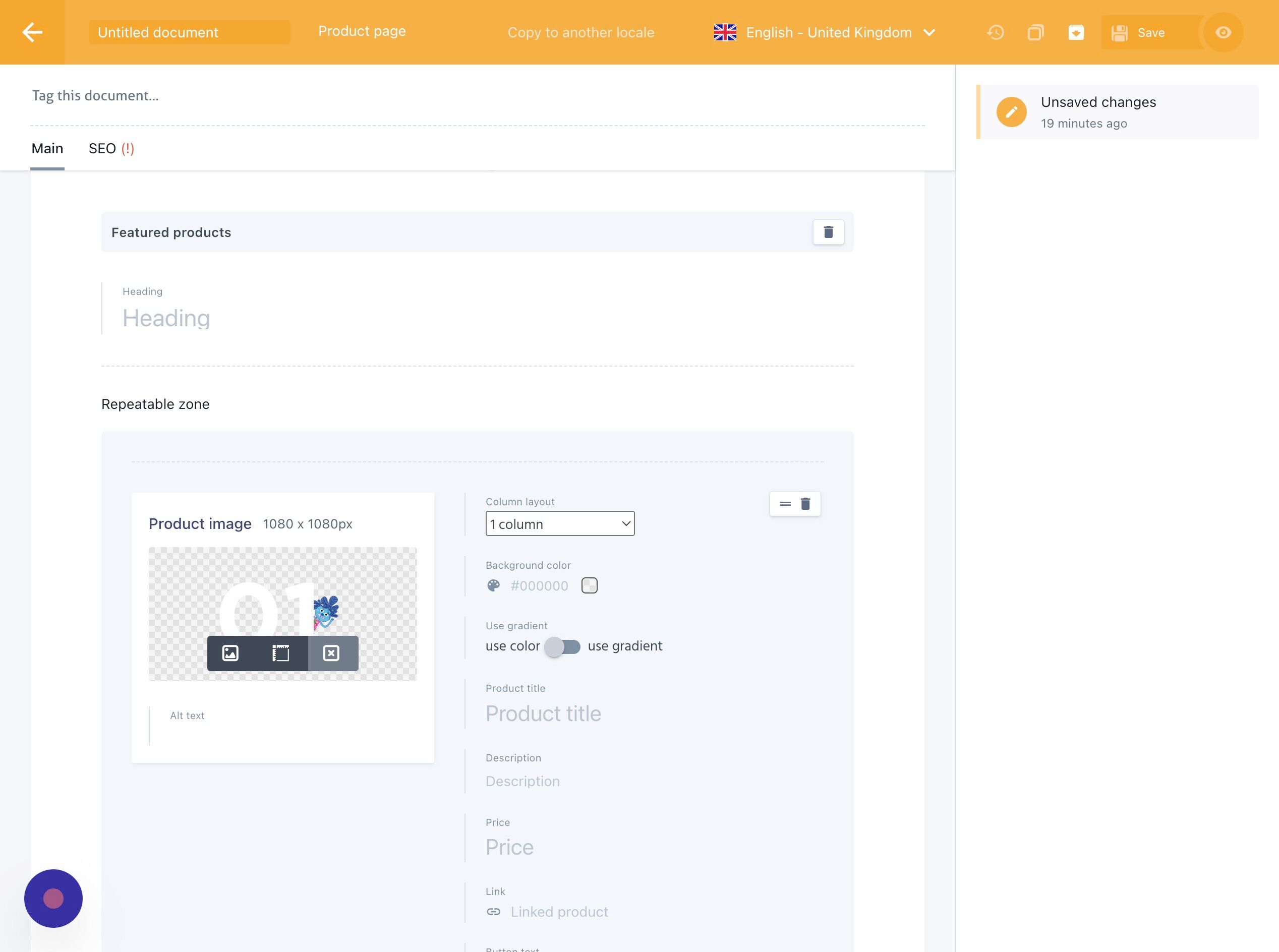Click the reorder drag handle icon

click(x=785, y=504)
